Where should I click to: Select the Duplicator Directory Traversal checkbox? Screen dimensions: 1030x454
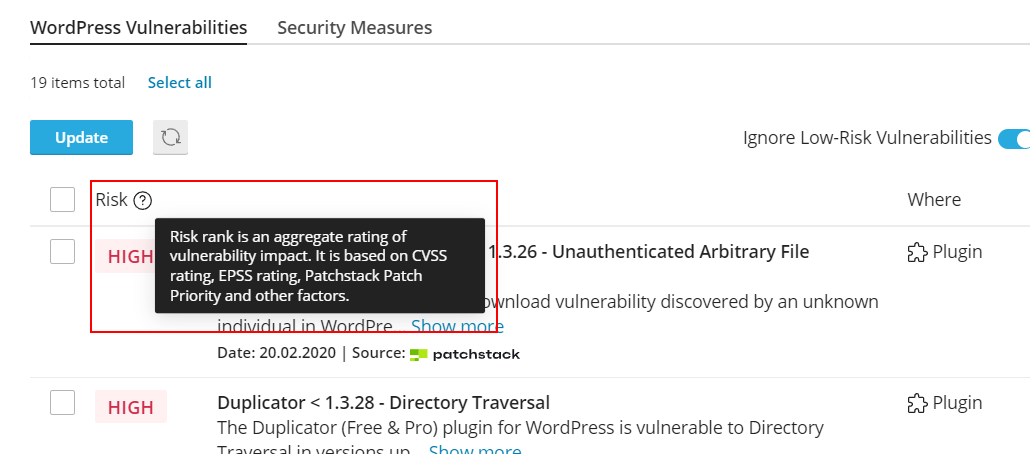63,403
